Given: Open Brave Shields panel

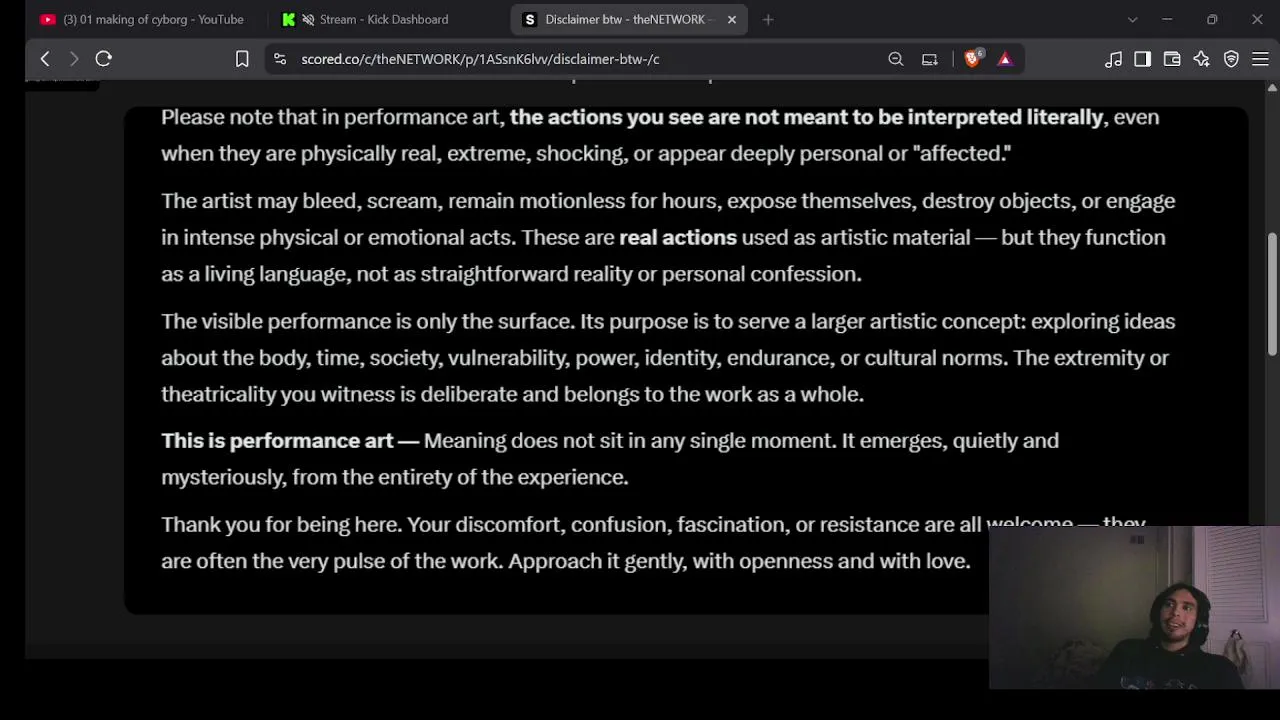Looking at the screenshot, I should click(x=972, y=59).
